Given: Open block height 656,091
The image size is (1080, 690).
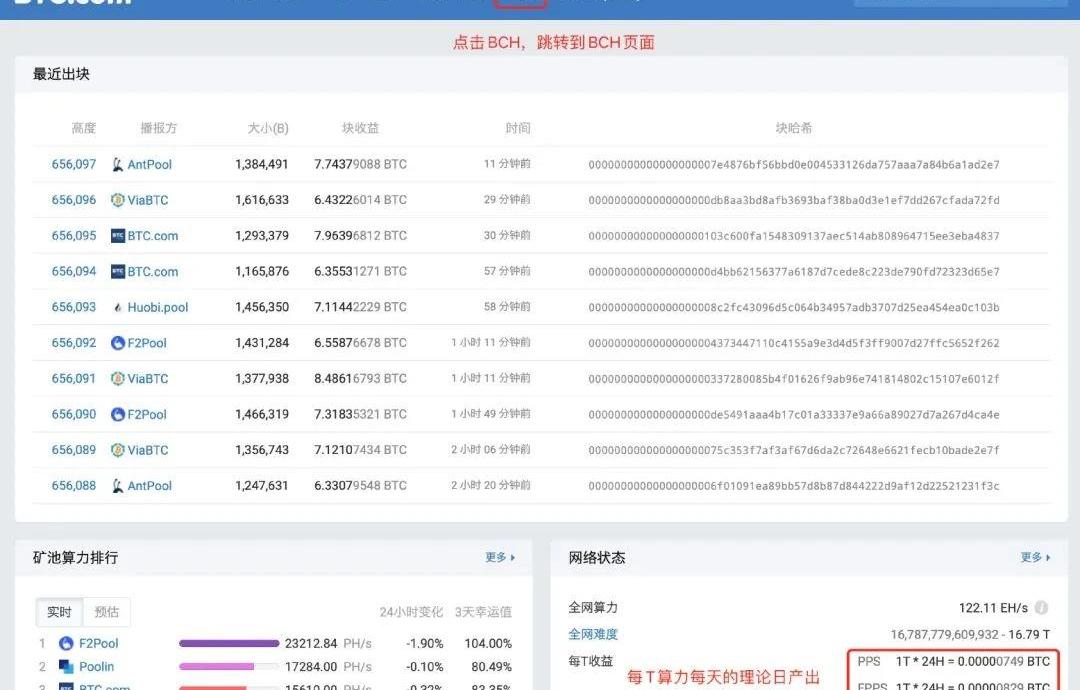Looking at the screenshot, I should coord(74,379).
